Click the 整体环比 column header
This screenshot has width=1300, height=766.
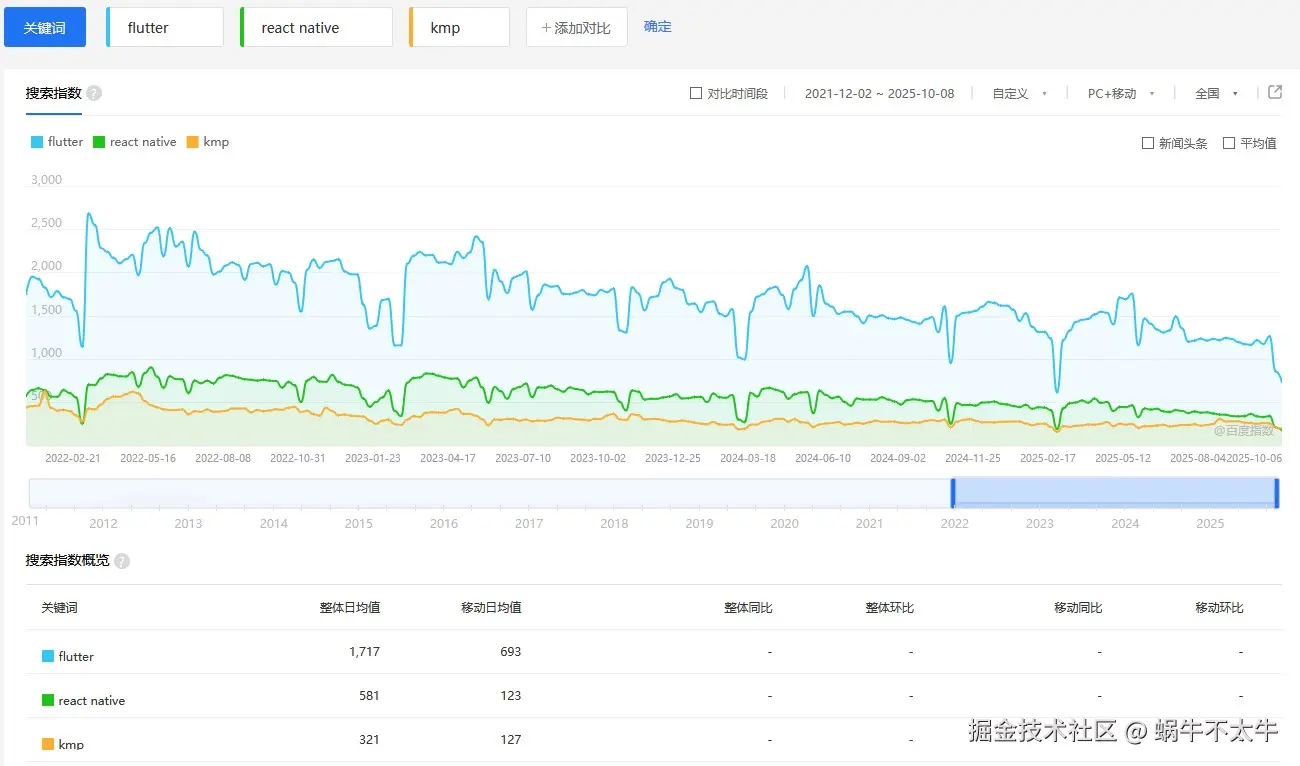tap(890, 608)
